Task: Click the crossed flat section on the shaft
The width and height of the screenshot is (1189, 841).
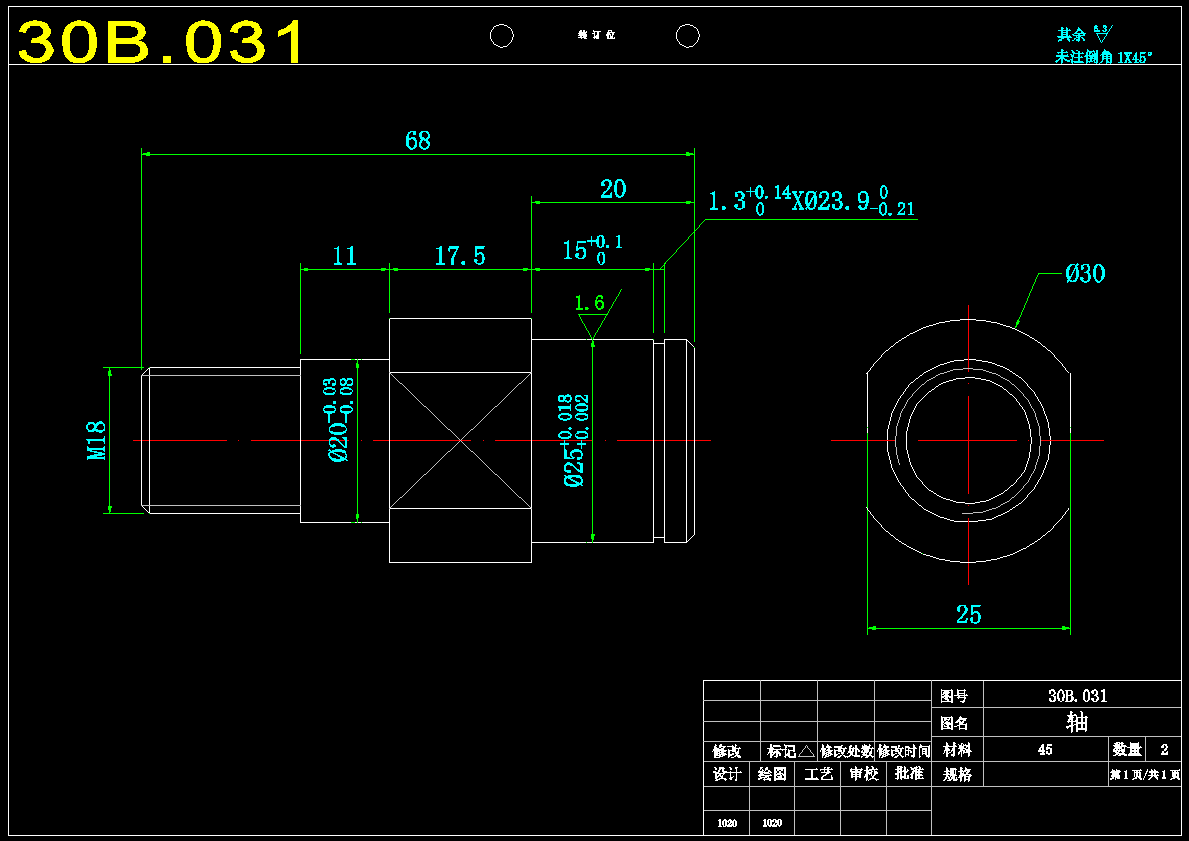Action: click(460, 440)
